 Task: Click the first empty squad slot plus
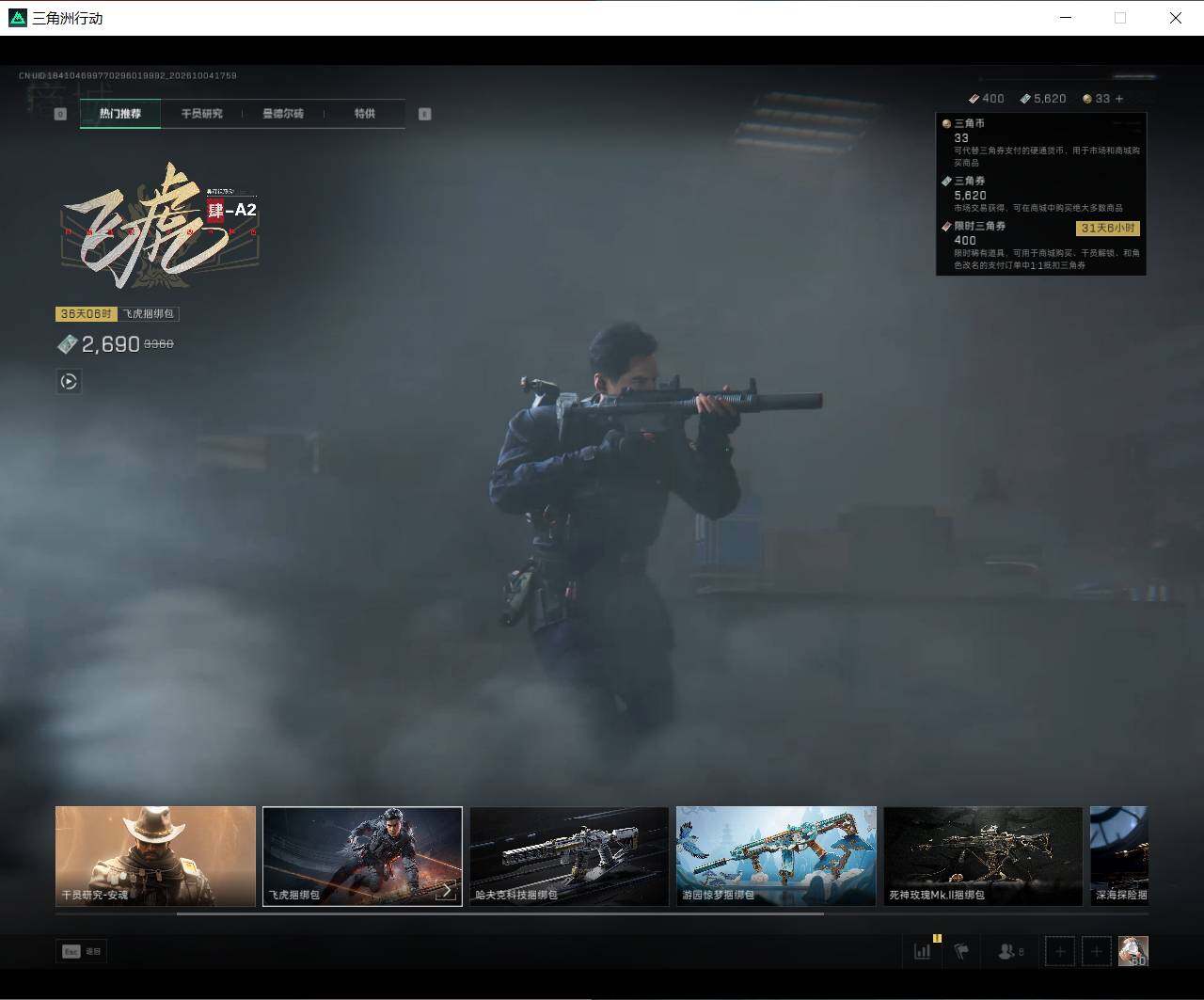click(1060, 951)
